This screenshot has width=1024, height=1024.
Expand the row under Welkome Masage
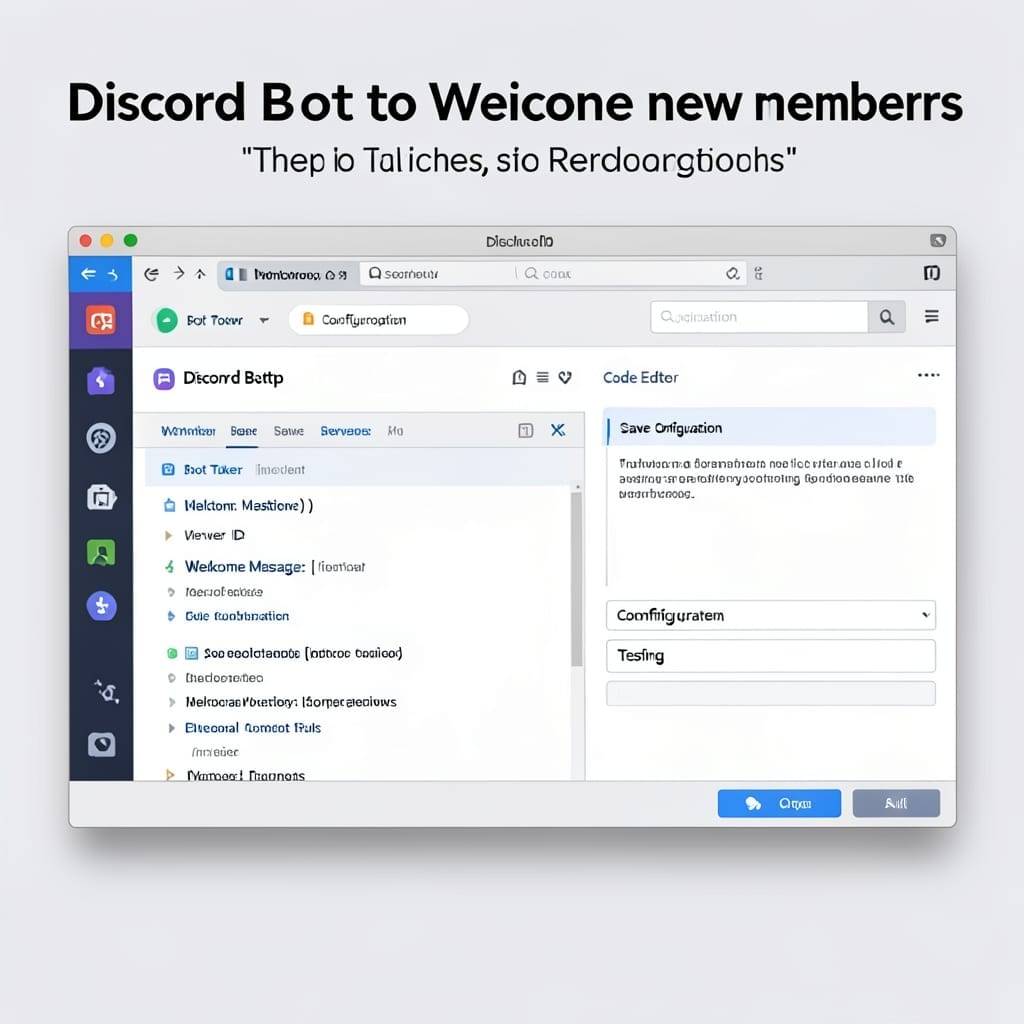tap(171, 592)
